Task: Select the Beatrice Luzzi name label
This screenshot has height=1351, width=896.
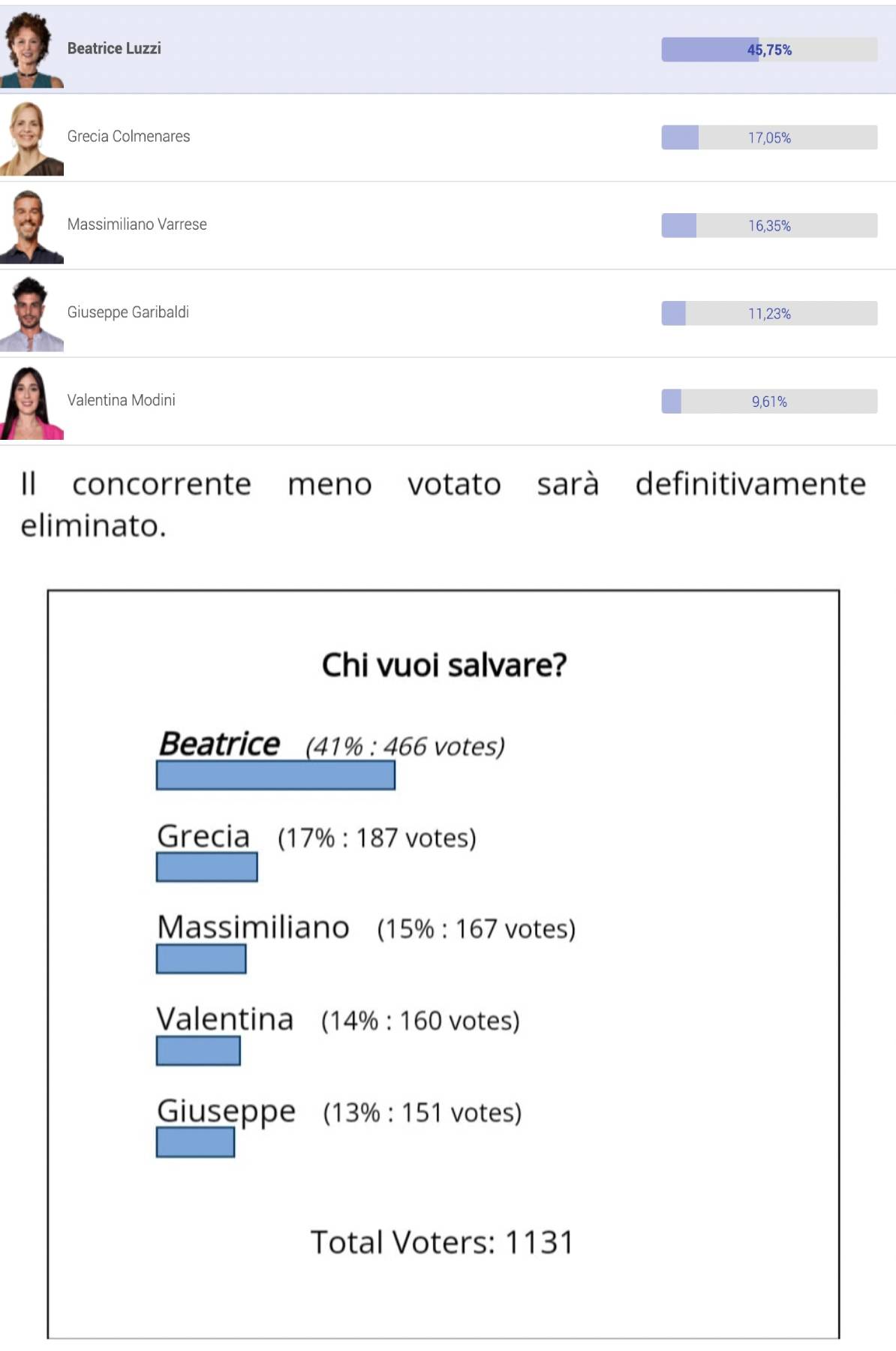Action: tap(114, 49)
